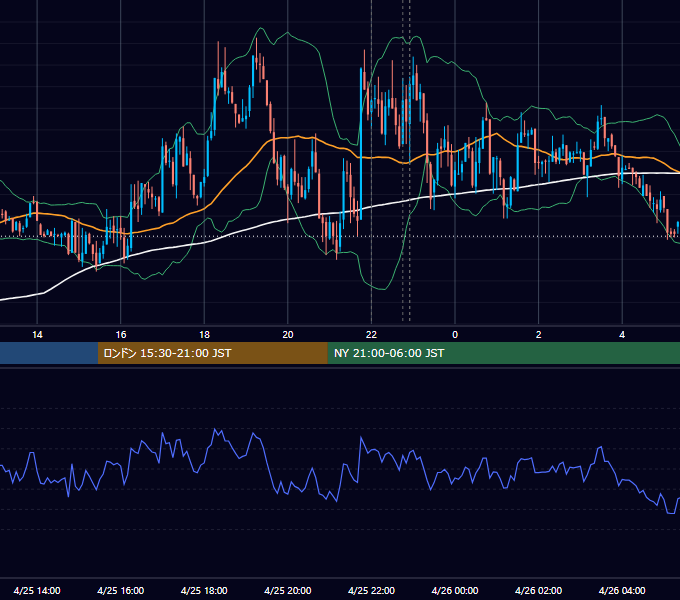The image size is (680, 600).
Task: Click the hour label 4 on time axis
Action: pyautogui.click(x=622, y=335)
